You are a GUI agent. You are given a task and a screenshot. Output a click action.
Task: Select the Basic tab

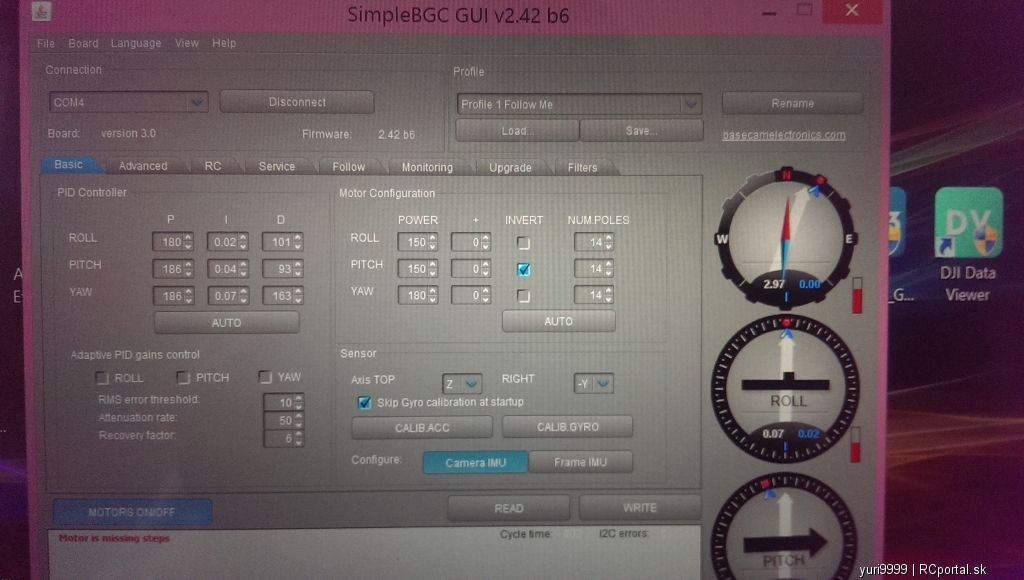tap(69, 165)
